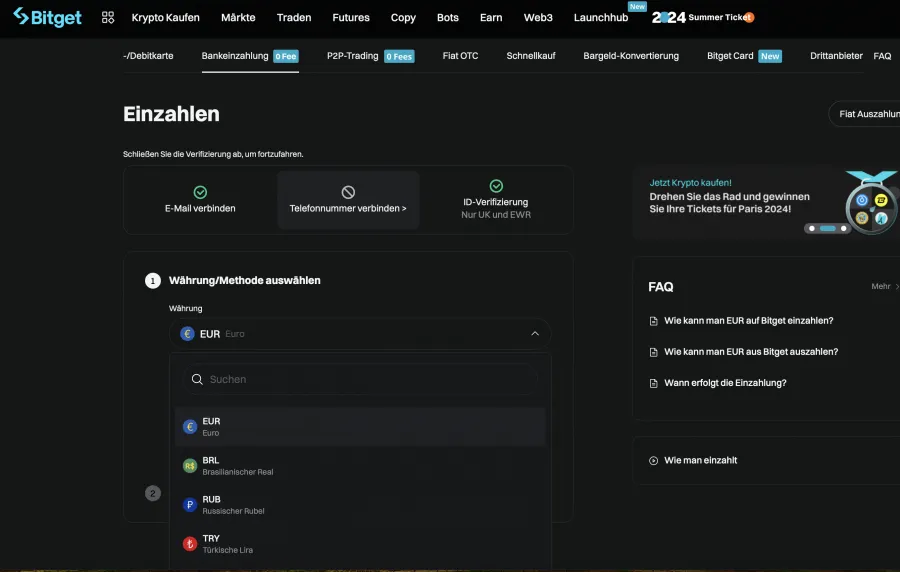Screen dimensions: 900x572
Task: Click the RUB currency icon
Action: [x=190, y=505]
